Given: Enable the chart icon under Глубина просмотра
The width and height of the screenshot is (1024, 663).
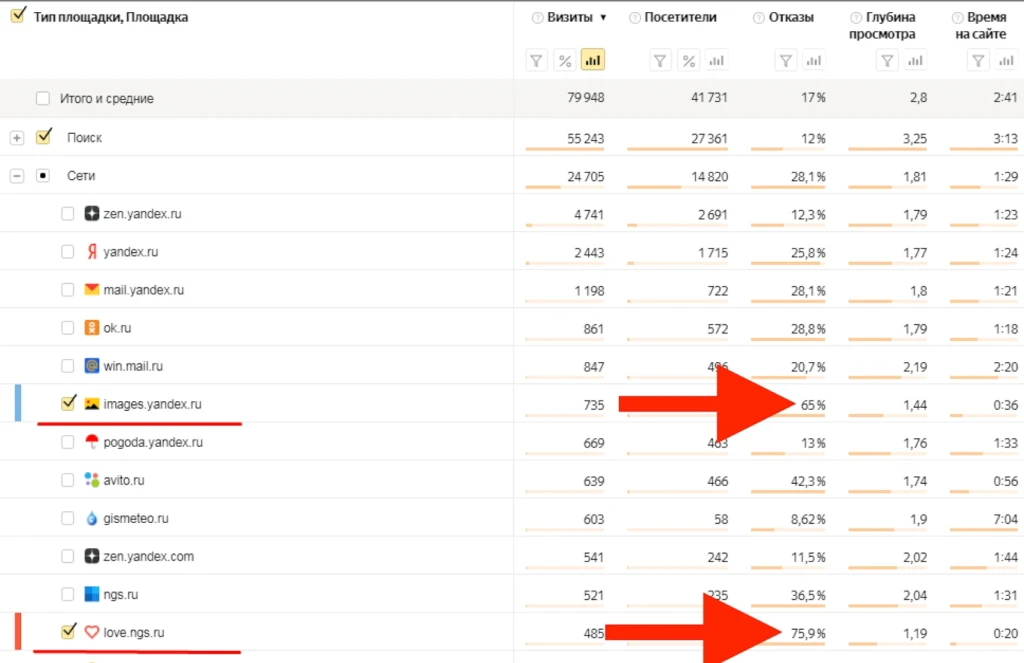Looking at the screenshot, I should coord(916,61).
